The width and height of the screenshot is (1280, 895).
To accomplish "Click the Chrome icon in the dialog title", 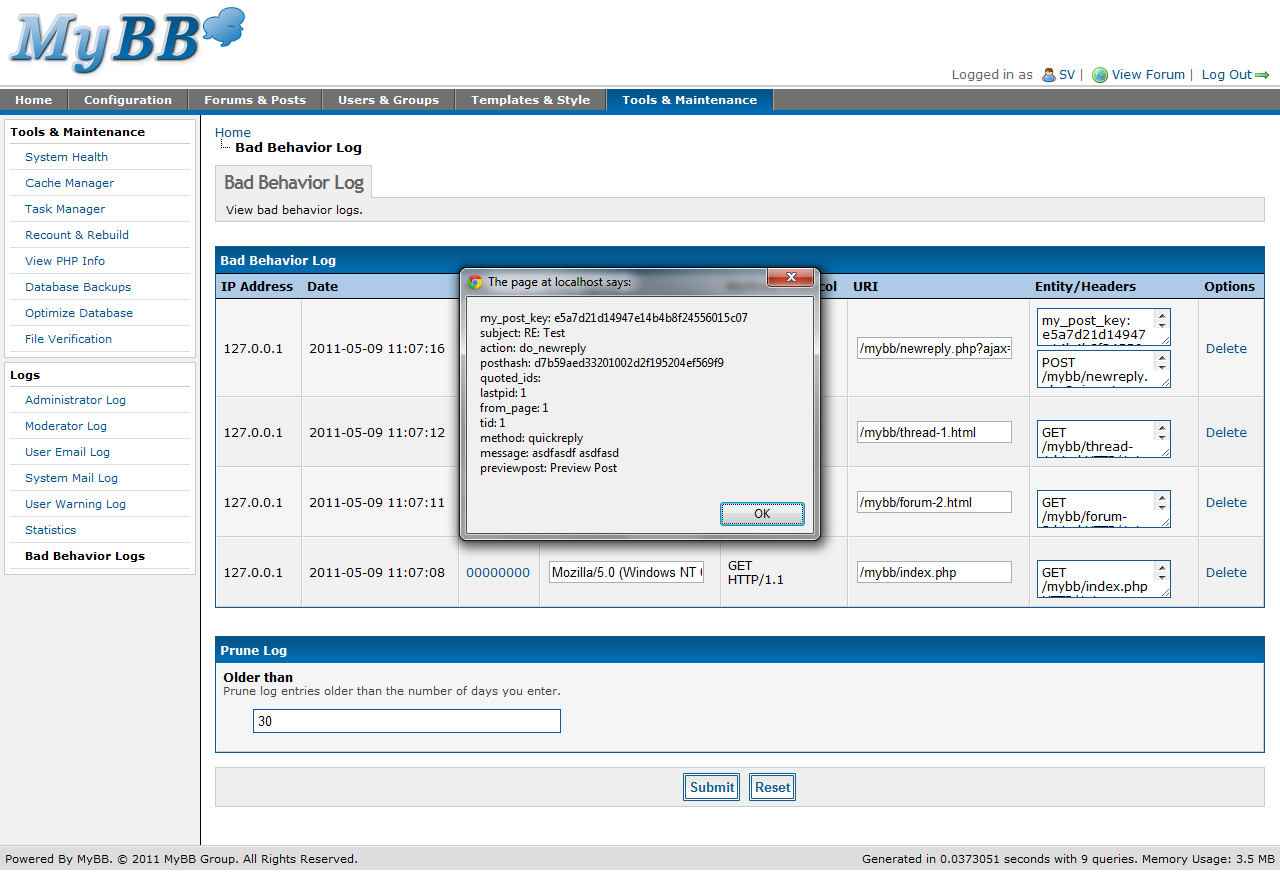I will (x=475, y=282).
